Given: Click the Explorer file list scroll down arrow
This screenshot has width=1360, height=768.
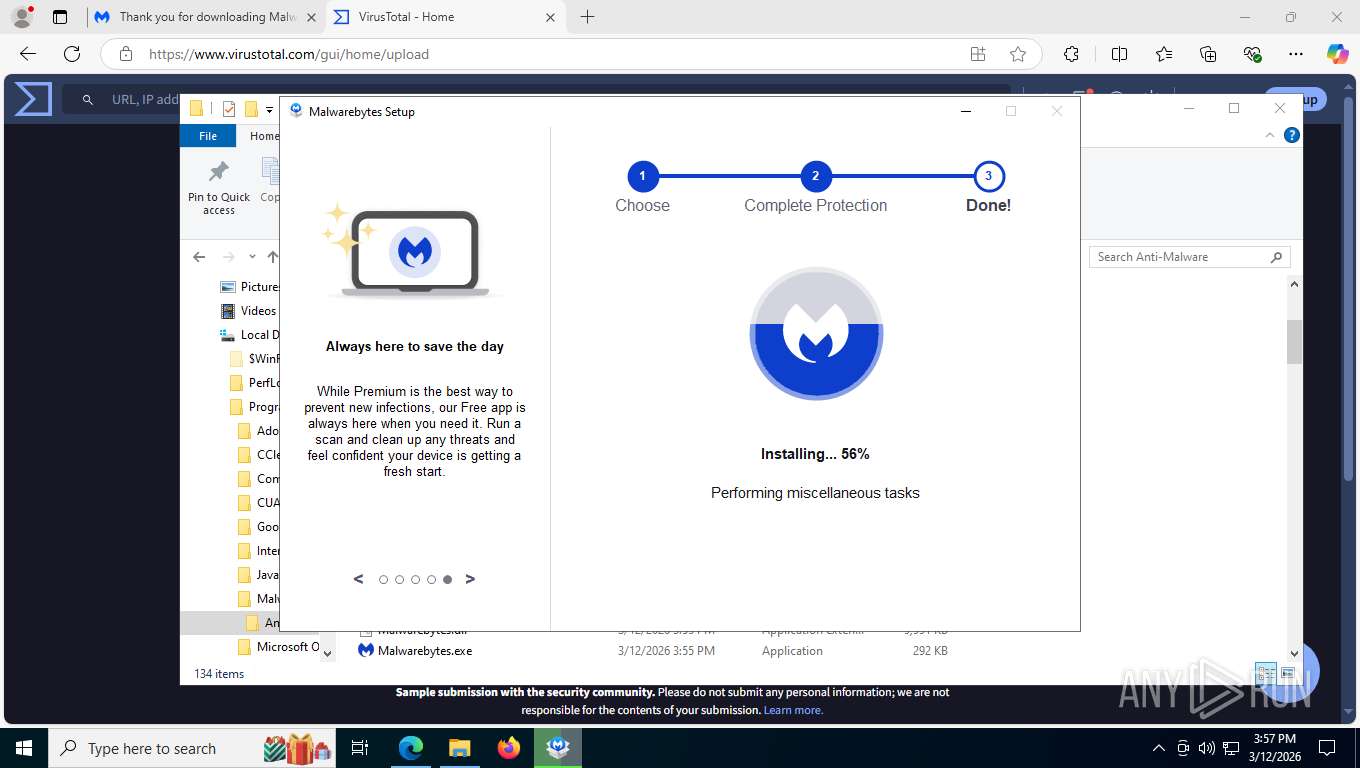Looking at the screenshot, I should coord(1294,653).
